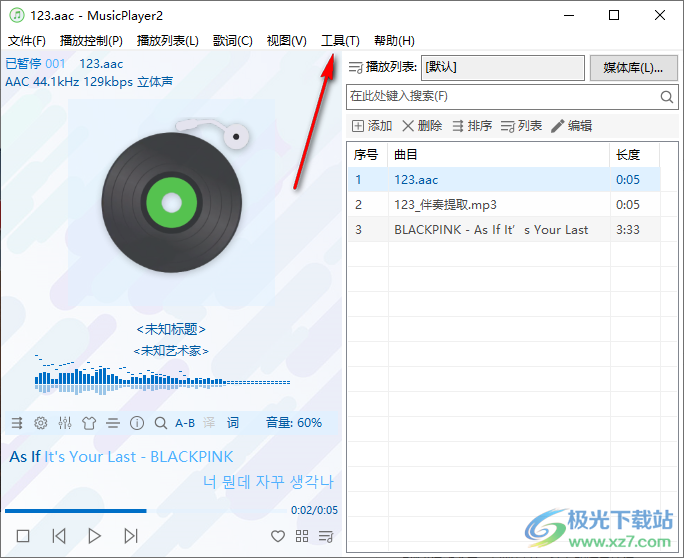Viewport: 684px width, 558px height.
Task: Click the vinyl album cover
Action: [171, 202]
